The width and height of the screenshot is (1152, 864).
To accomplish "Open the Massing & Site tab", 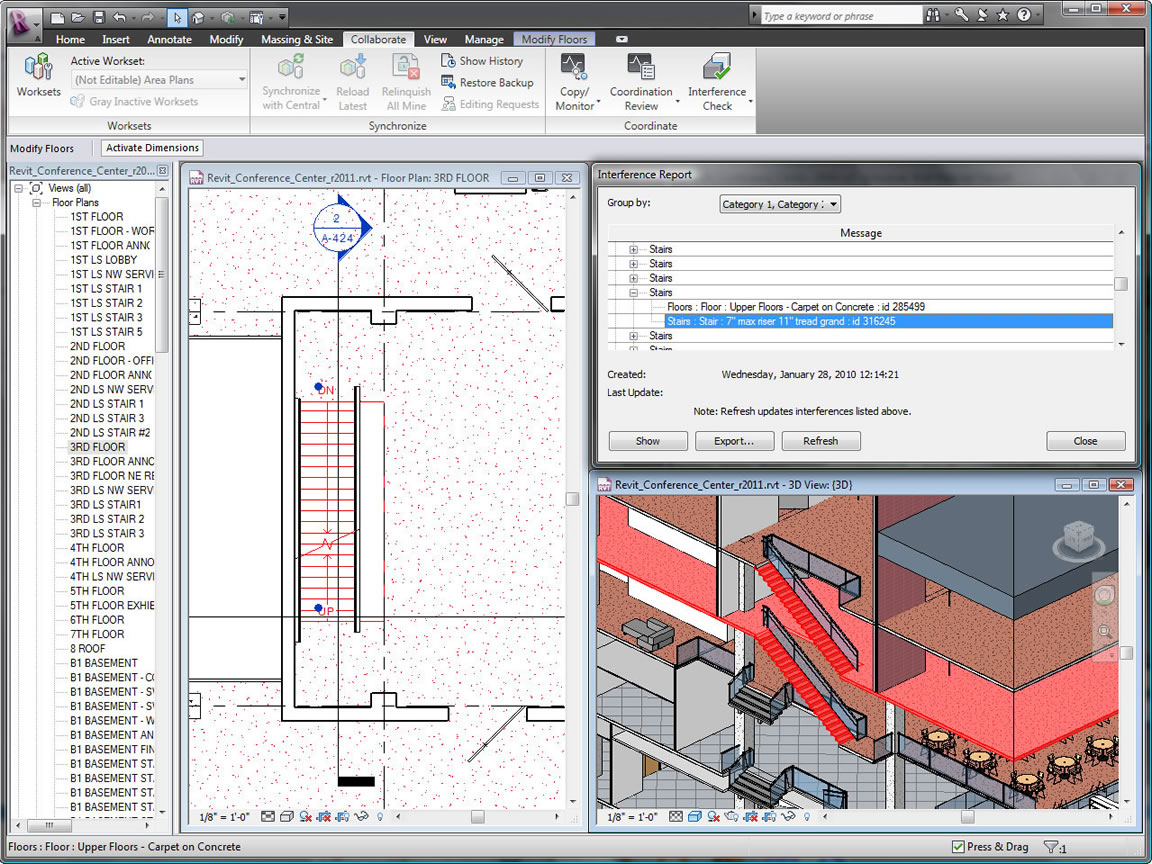I will click(297, 39).
